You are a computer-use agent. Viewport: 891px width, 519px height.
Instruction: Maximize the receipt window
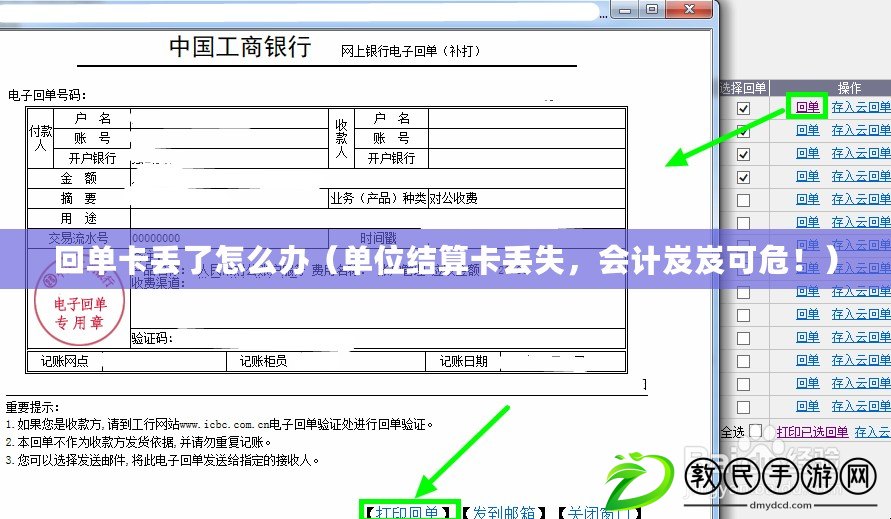pyautogui.click(x=652, y=10)
